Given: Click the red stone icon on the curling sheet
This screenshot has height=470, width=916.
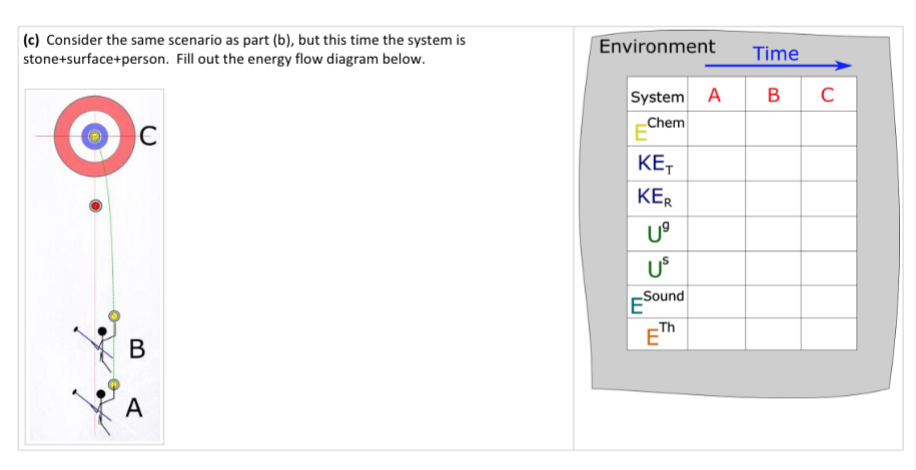Looking at the screenshot, I should (x=95, y=206).
